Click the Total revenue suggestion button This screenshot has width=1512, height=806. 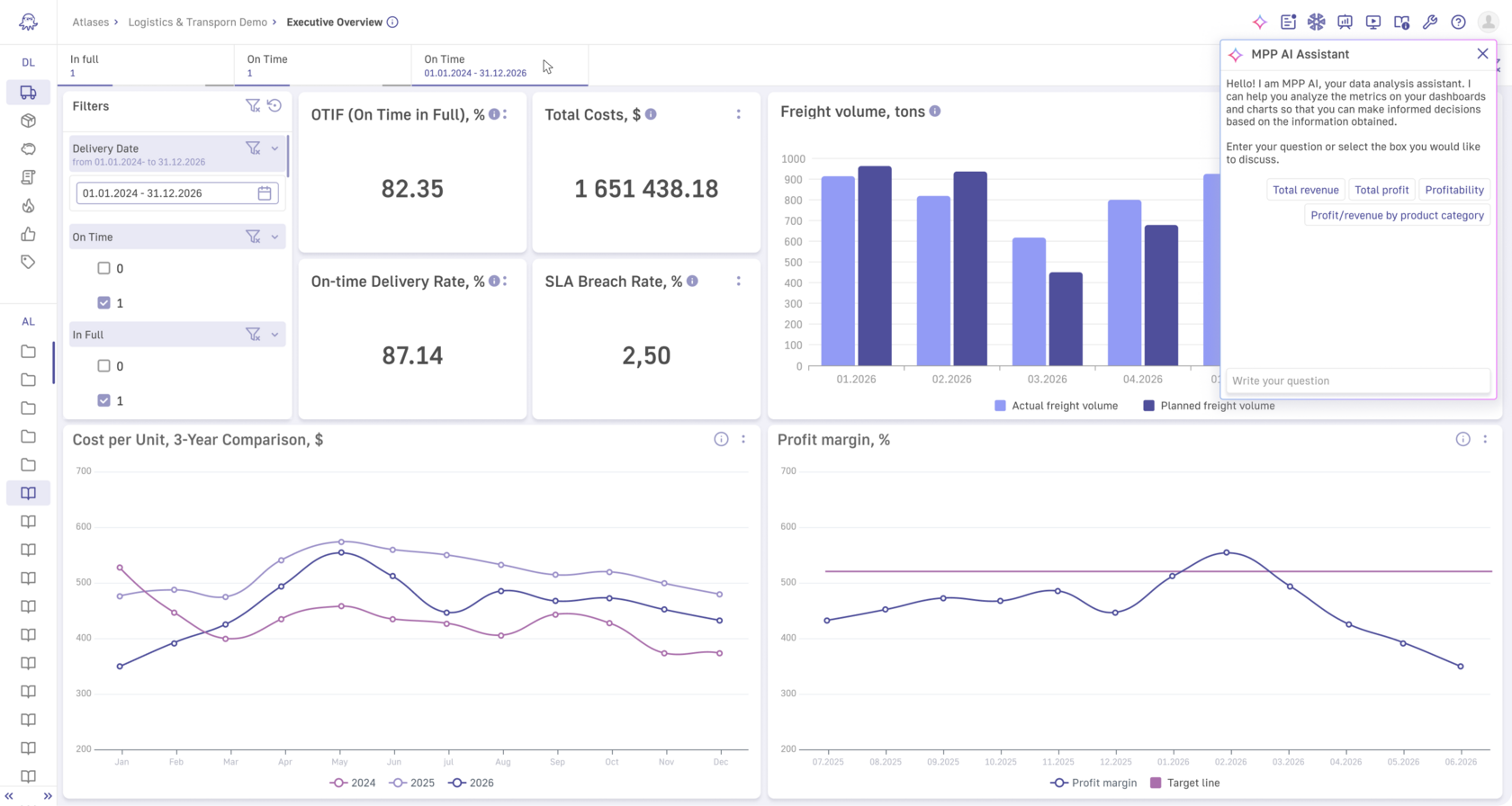1306,190
